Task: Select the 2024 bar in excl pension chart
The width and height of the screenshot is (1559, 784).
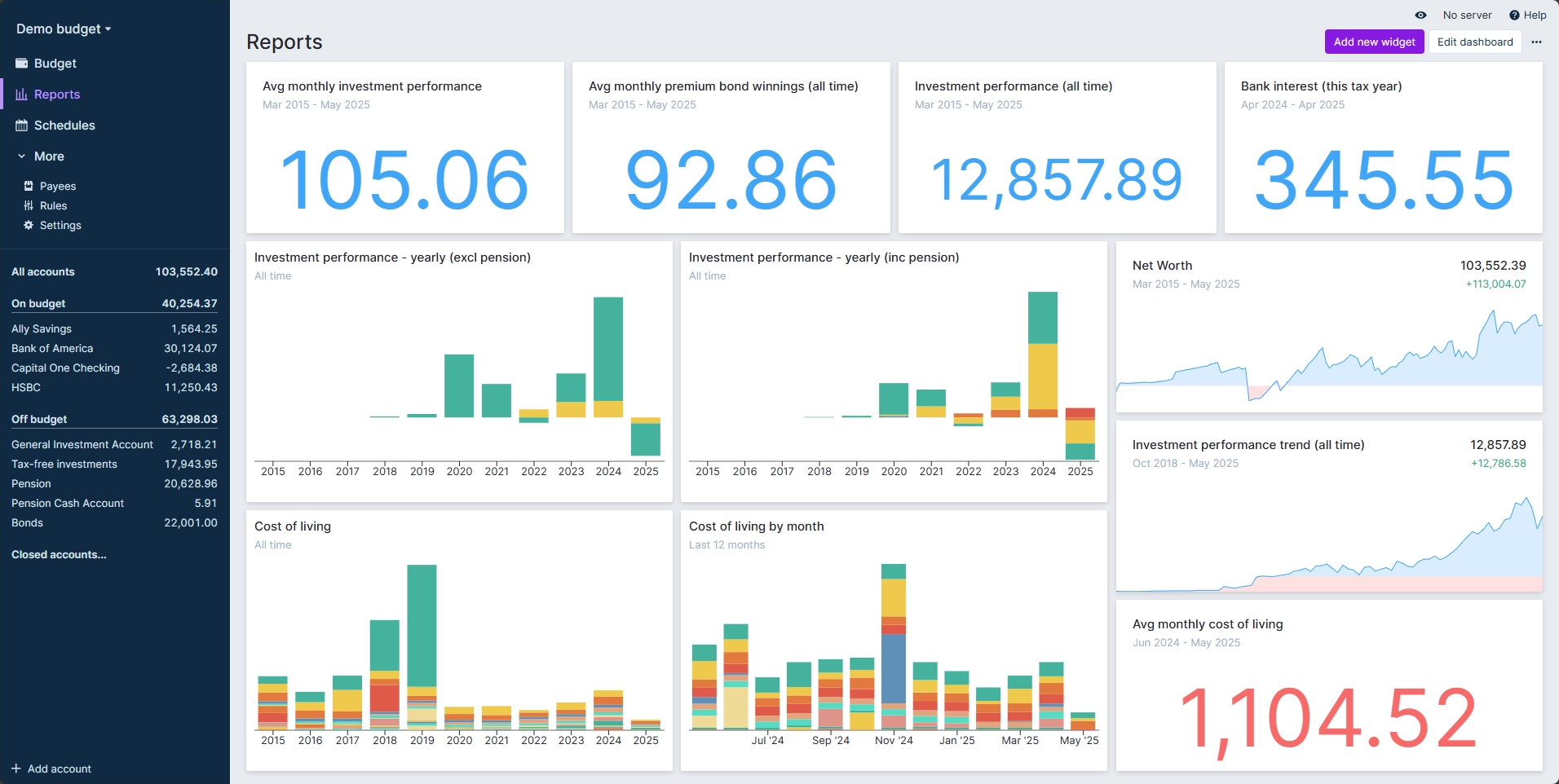Action: pyautogui.click(x=608, y=357)
